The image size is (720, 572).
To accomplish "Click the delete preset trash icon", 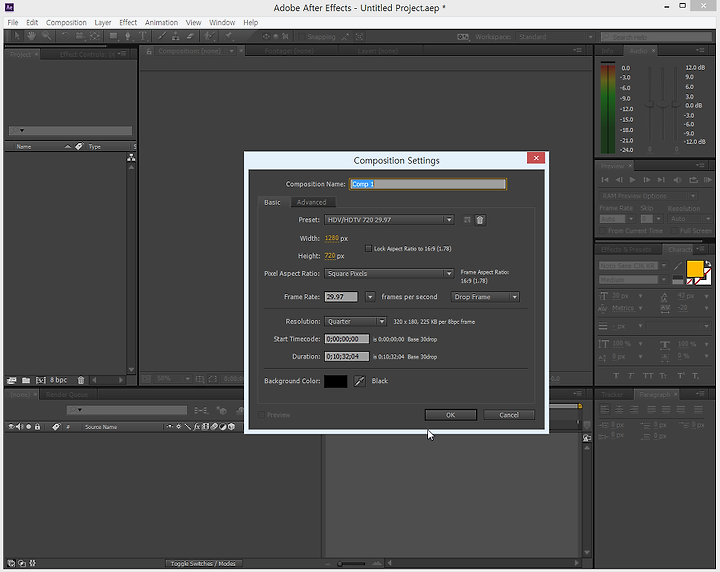I will (480, 220).
